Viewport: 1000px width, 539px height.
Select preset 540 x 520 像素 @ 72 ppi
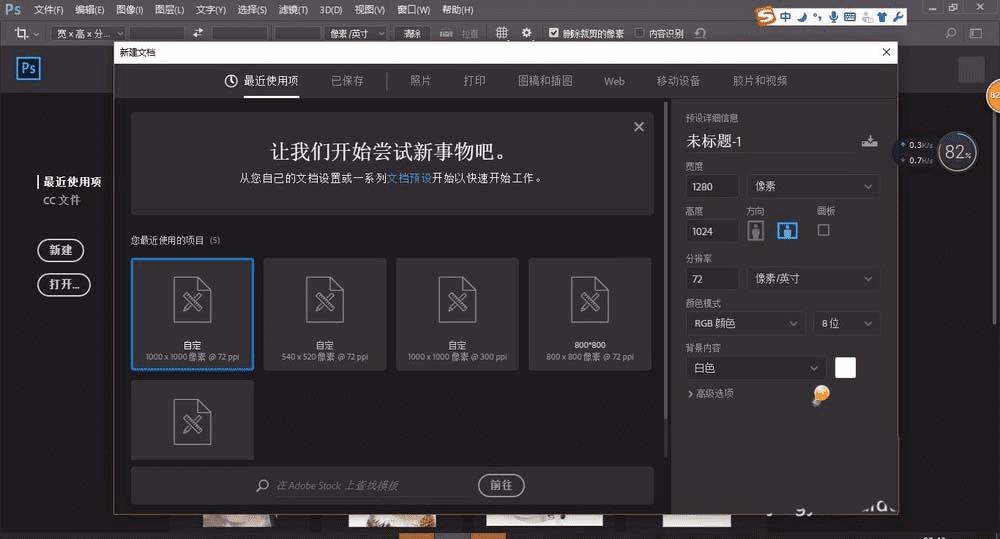coord(325,314)
